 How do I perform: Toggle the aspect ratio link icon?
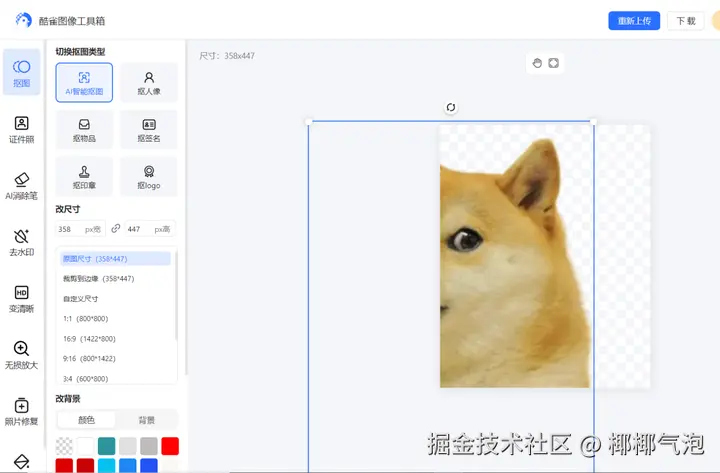pyautogui.click(x=116, y=228)
